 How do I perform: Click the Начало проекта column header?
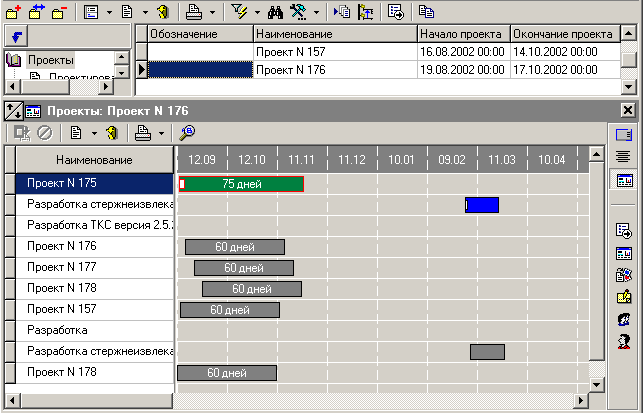(x=463, y=34)
